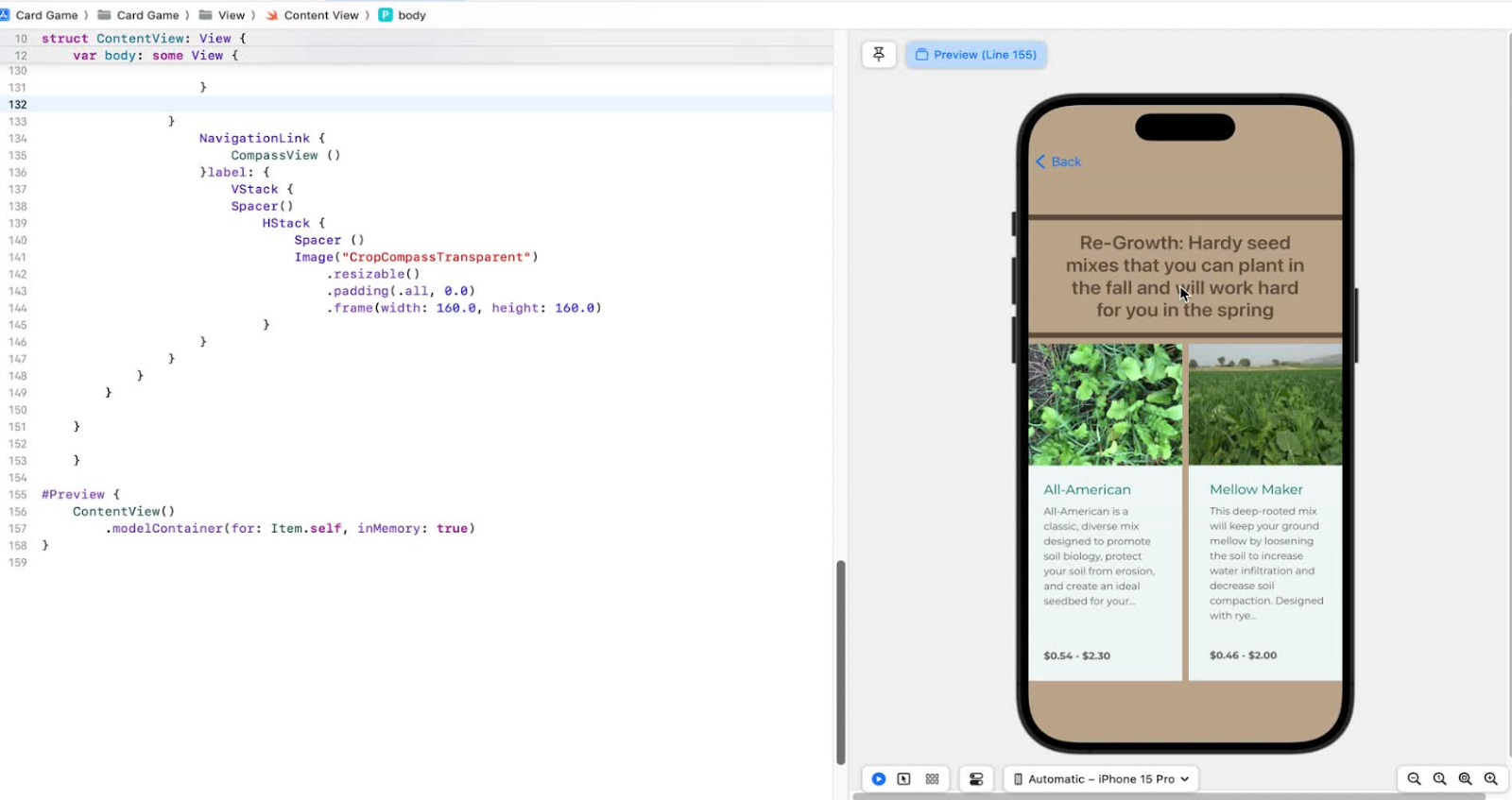1512x800 pixels.
Task: Open the body property breadcrumb
Action: coord(403,15)
